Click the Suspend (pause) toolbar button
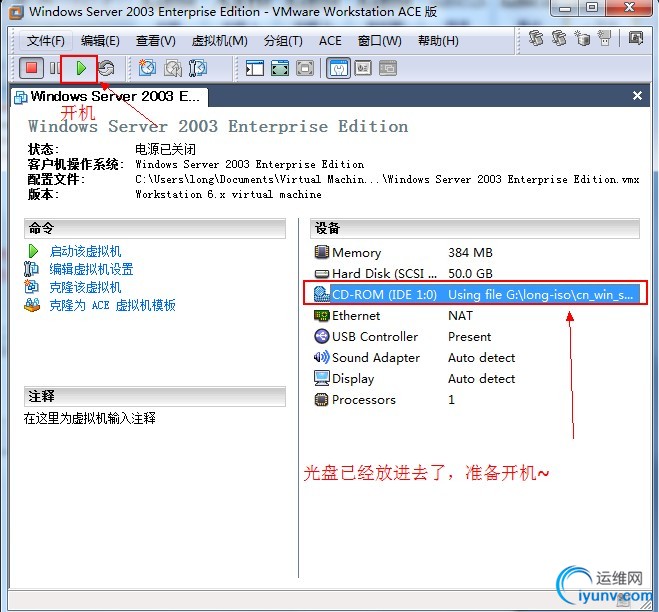Image resolution: width=659 pixels, height=612 pixels. click(x=54, y=68)
